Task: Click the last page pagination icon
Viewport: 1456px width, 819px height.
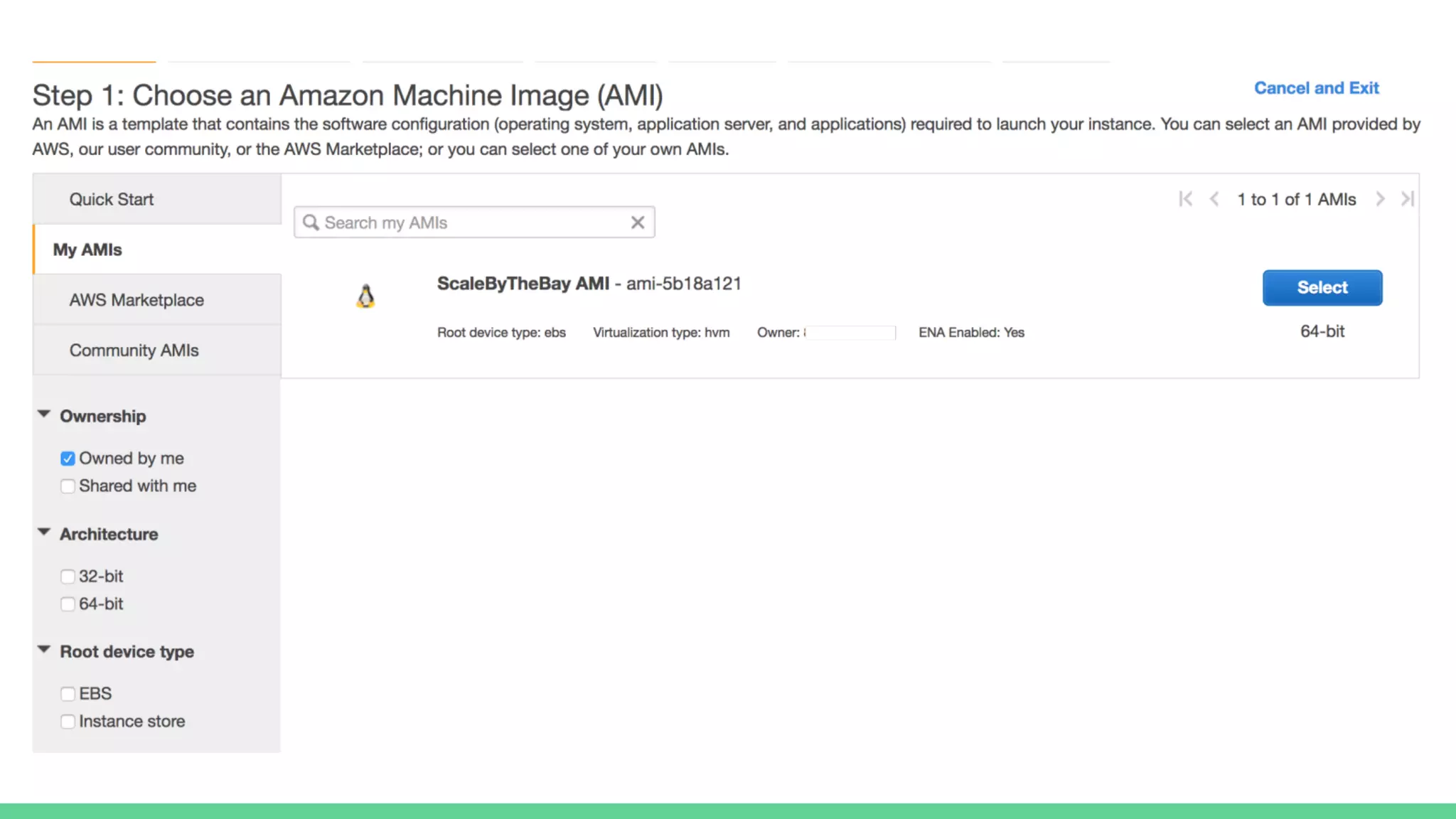Action: (x=1407, y=199)
